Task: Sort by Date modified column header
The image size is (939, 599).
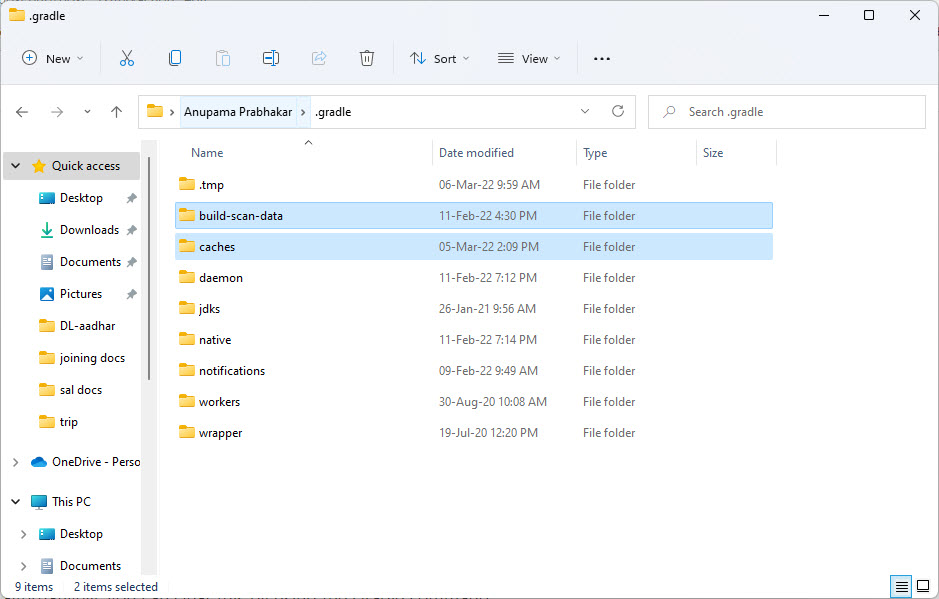Action: pyautogui.click(x=476, y=153)
